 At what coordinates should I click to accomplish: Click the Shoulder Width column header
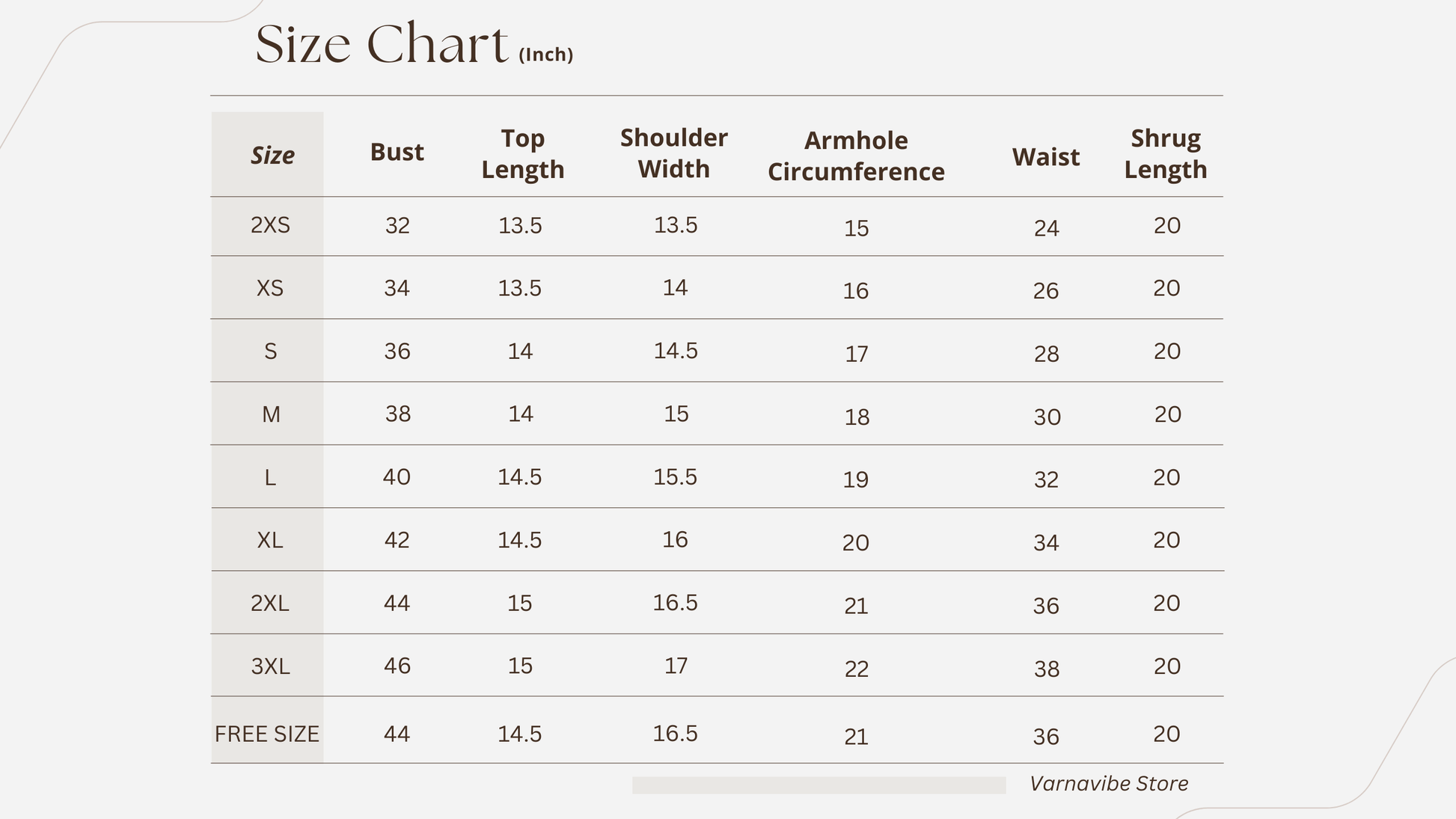pyautogui.click(x=674, y=153)
